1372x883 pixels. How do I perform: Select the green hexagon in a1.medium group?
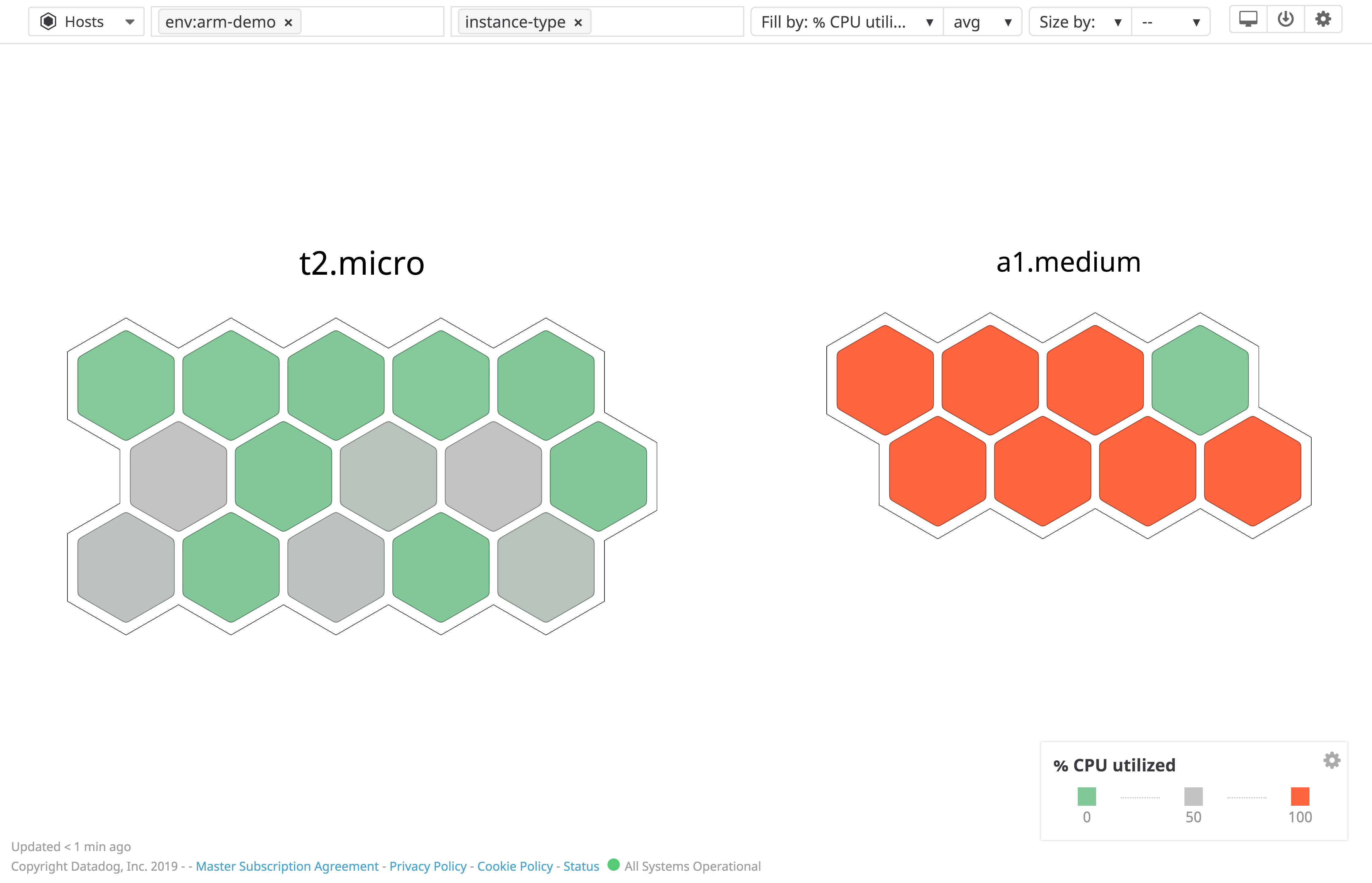(x=1199, y=380)
